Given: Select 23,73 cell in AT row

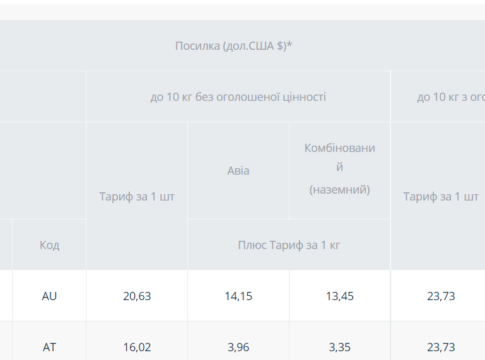Looking at the screenshot, I should click(441, 347).
